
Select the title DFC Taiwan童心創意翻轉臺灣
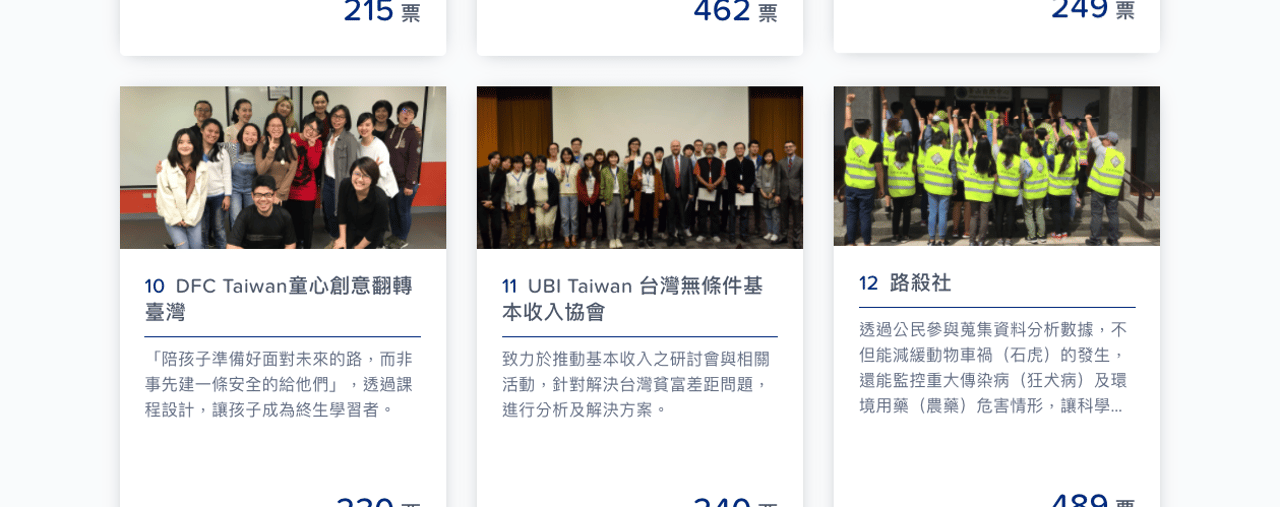pos(279,298)
